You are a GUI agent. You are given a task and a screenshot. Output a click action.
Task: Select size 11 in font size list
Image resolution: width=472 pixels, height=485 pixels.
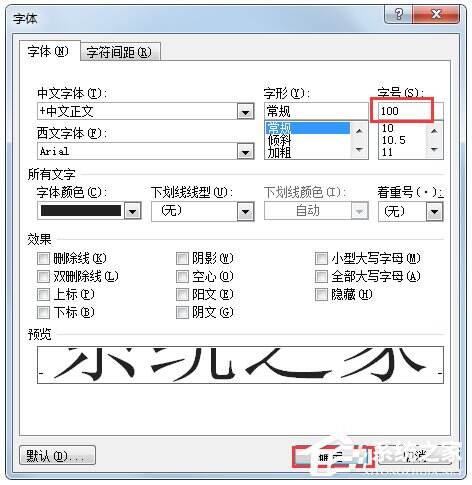[x=402, y=153]
